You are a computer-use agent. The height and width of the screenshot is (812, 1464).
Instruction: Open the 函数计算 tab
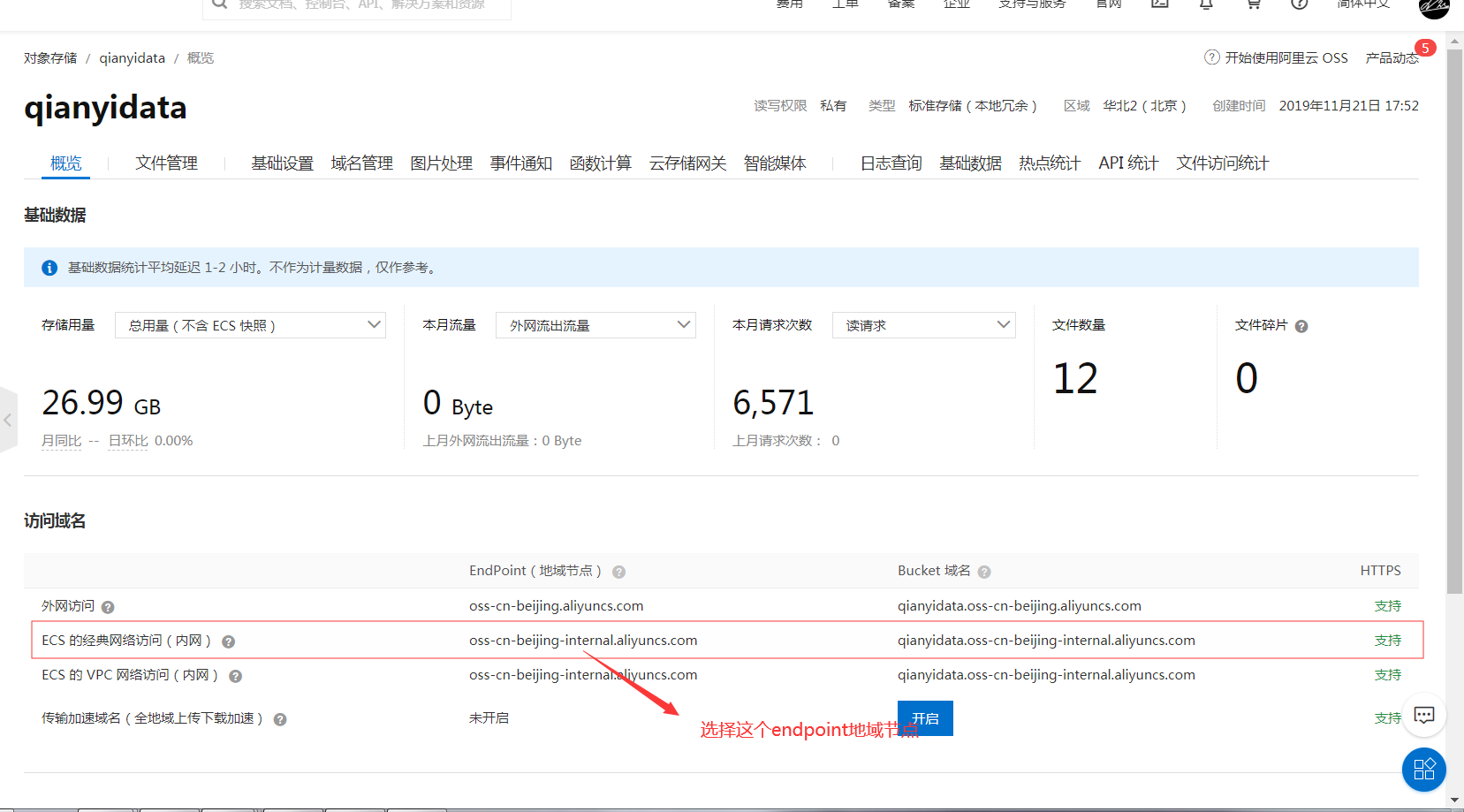click(600, 163)
